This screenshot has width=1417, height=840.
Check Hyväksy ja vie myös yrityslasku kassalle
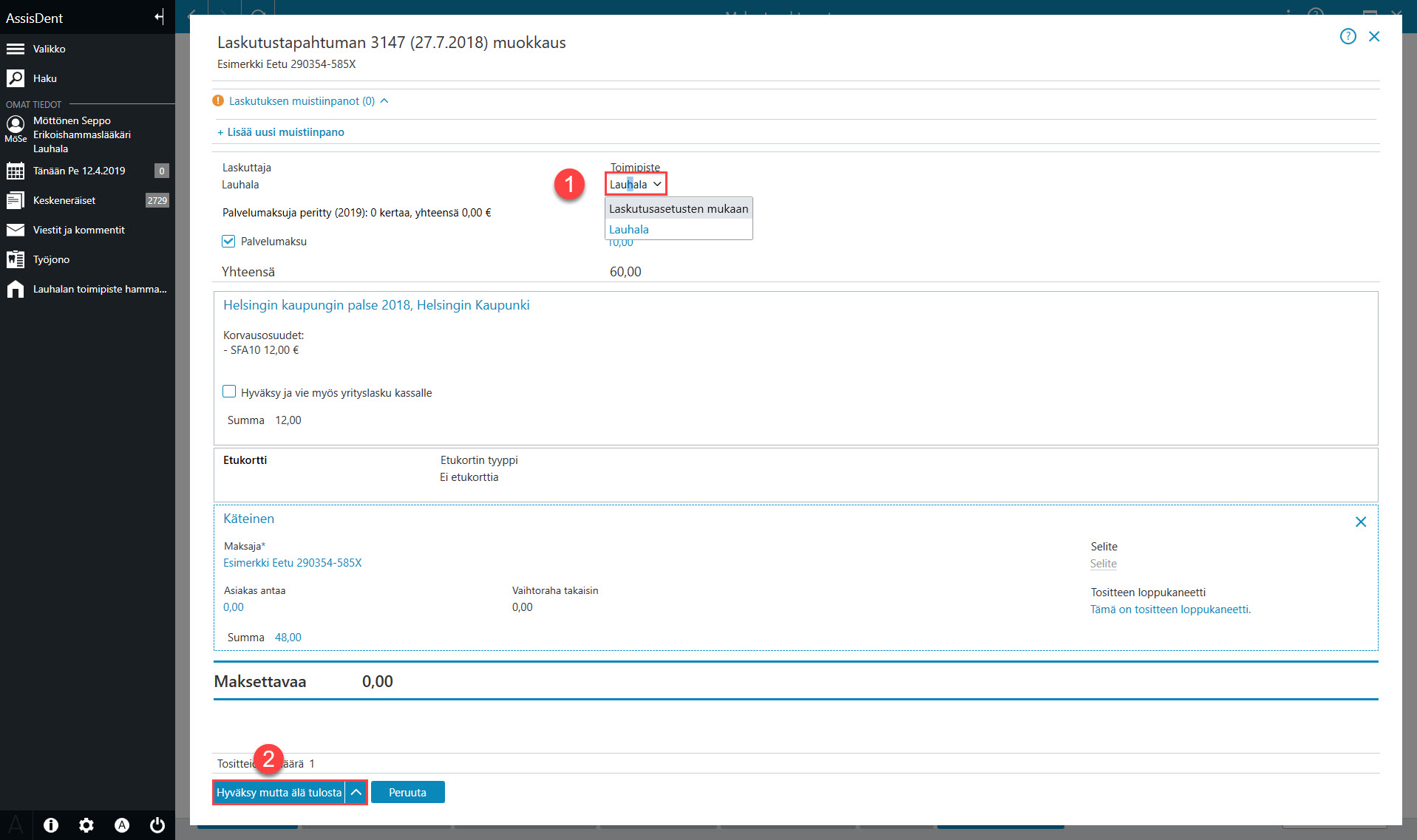(229, 392)
